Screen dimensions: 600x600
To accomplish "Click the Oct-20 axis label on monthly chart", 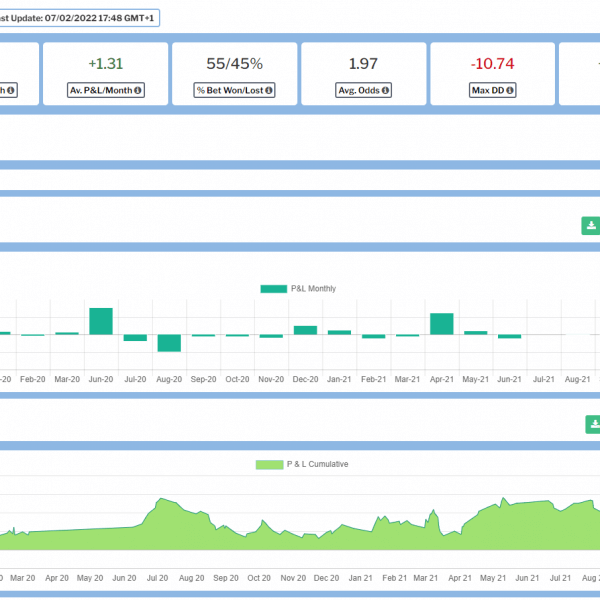I will click(x=237, y=379).
